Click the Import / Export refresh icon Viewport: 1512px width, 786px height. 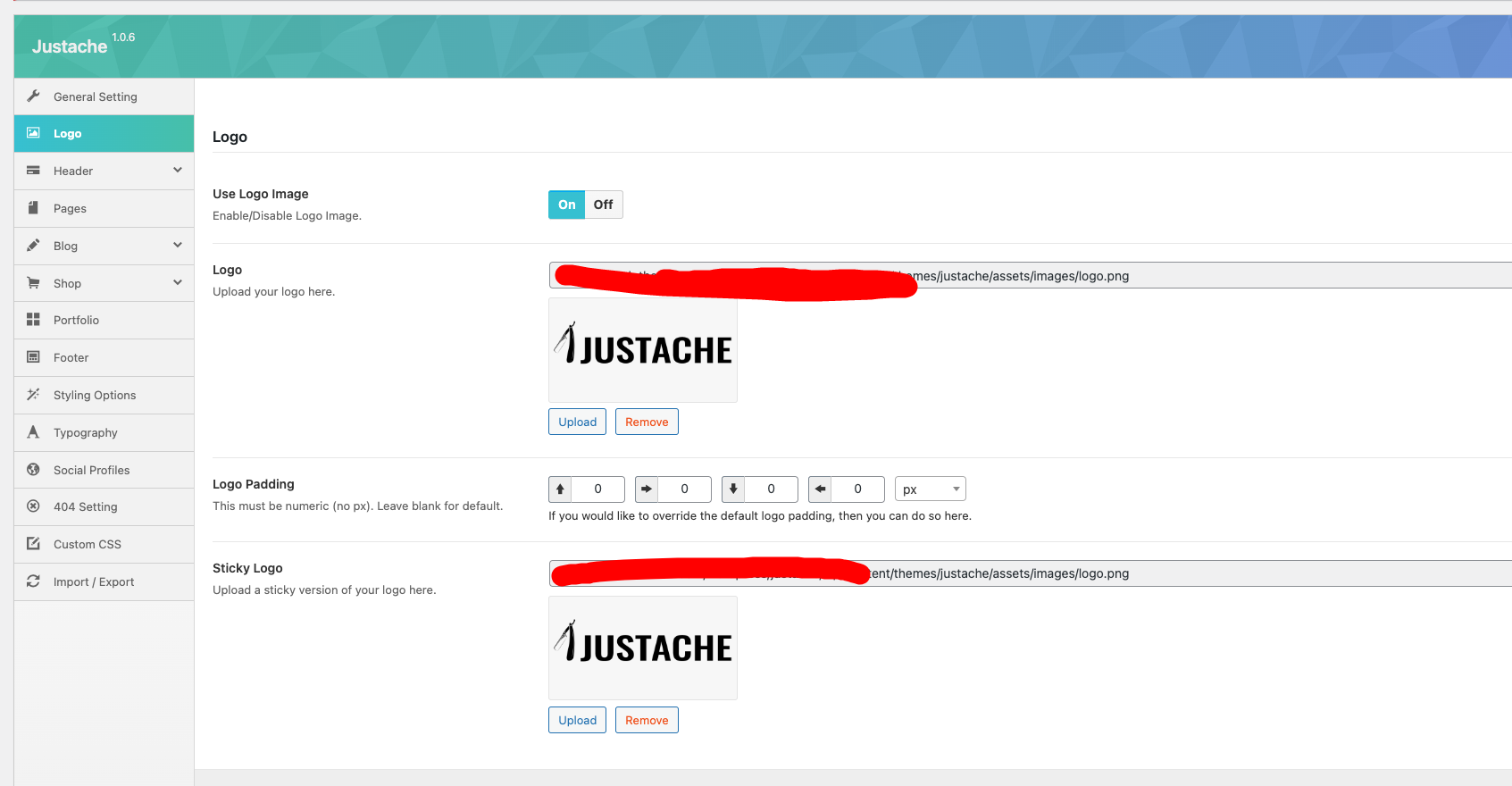33,581
